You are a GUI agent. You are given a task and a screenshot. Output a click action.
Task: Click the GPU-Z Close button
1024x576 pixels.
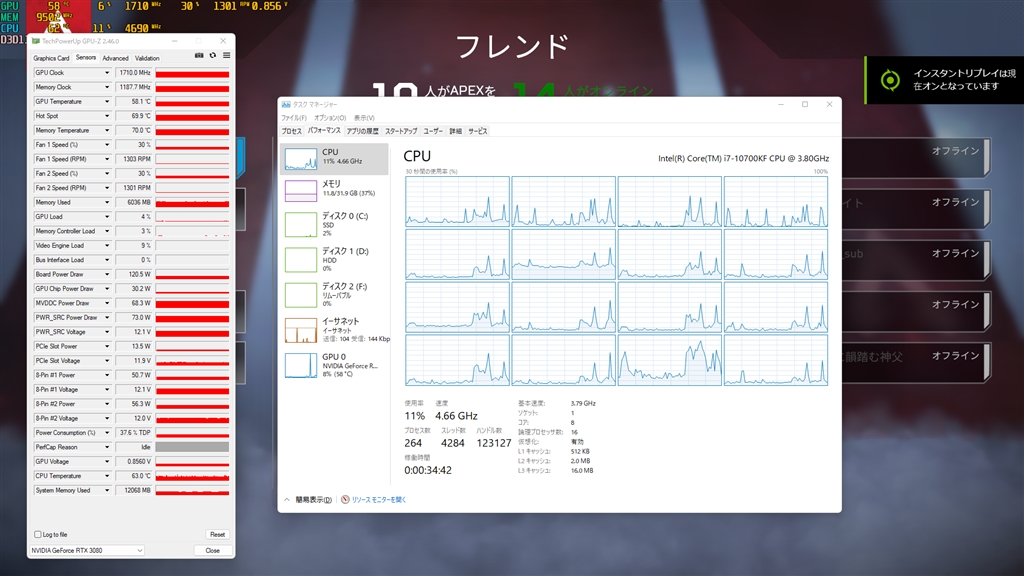212,551
